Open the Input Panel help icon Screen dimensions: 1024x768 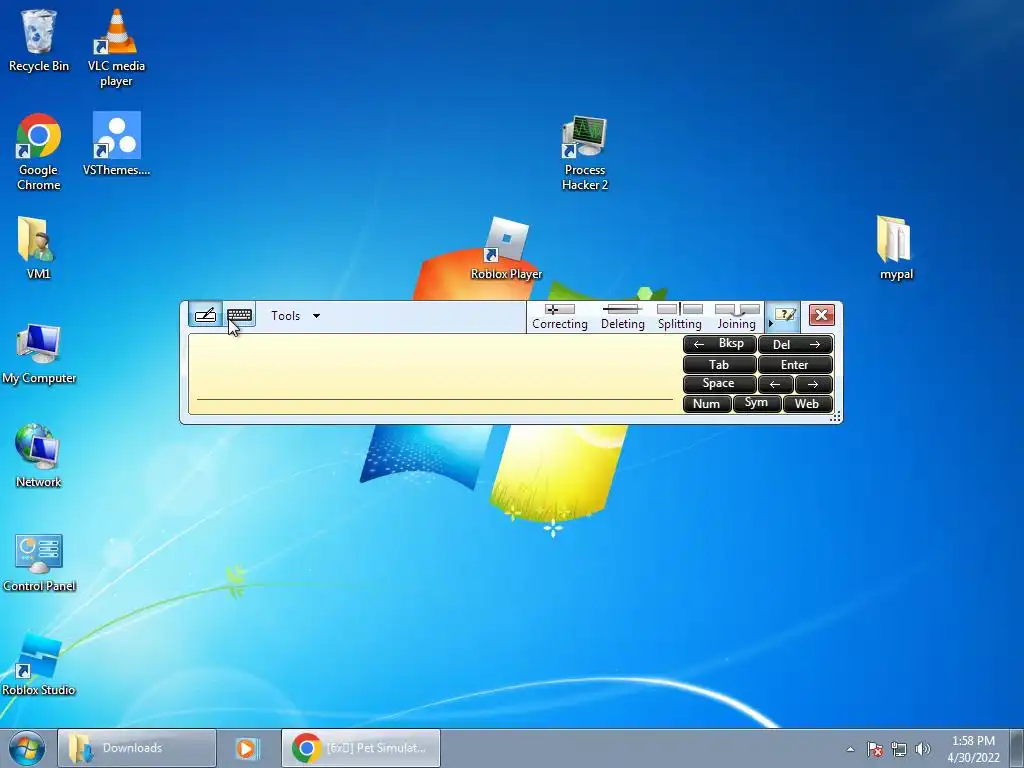click(784, 315)
